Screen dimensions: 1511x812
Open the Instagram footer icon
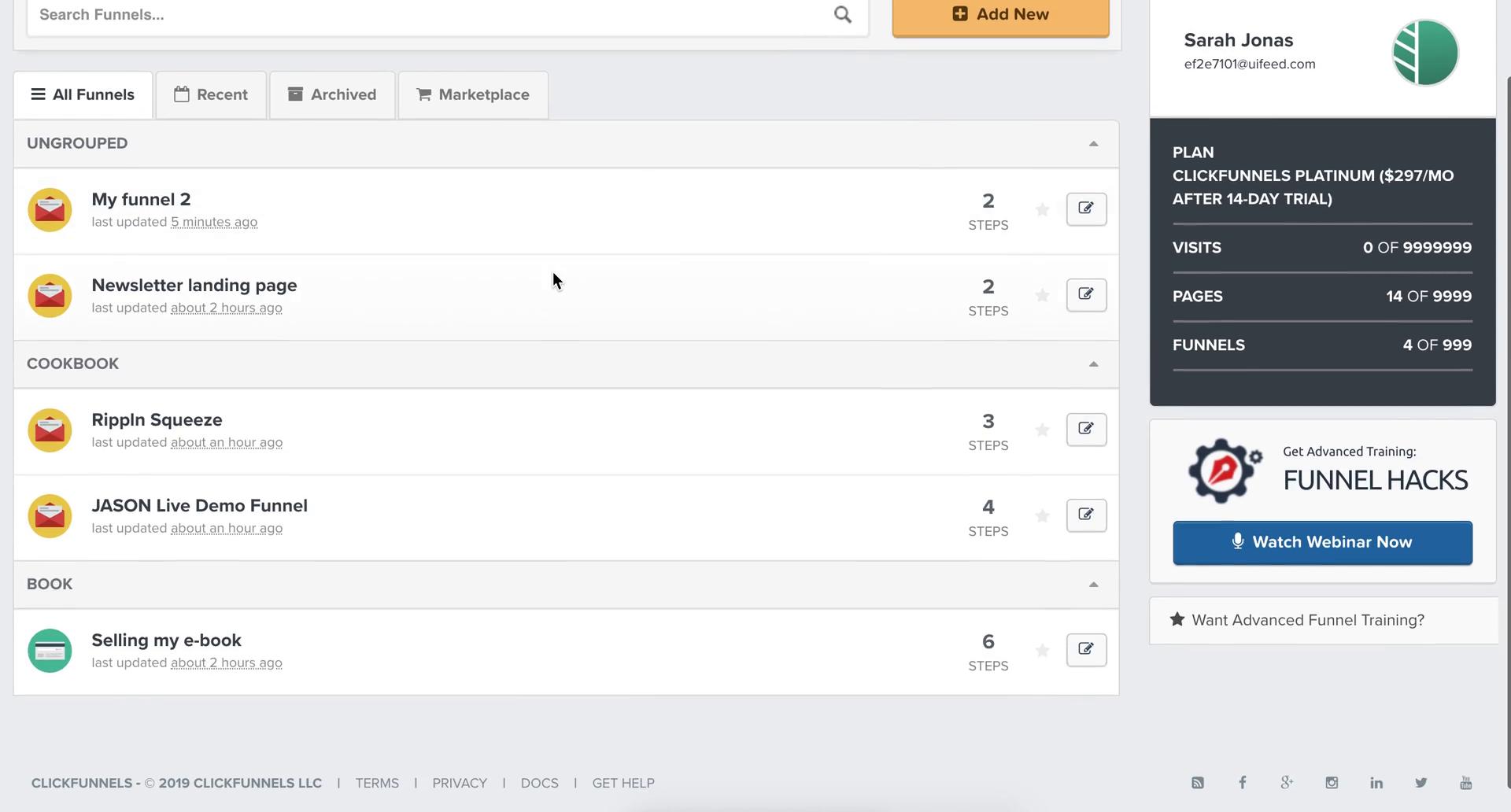1332,782
